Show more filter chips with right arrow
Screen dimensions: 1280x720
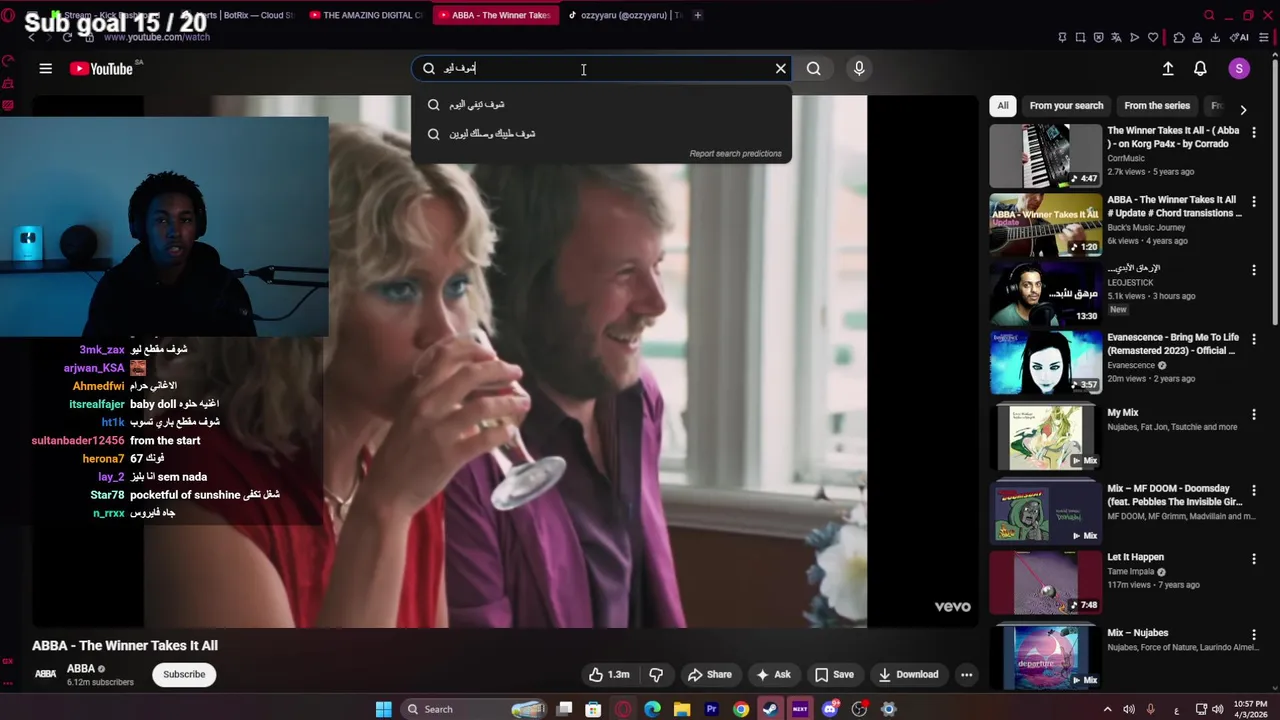(1243, 109)
